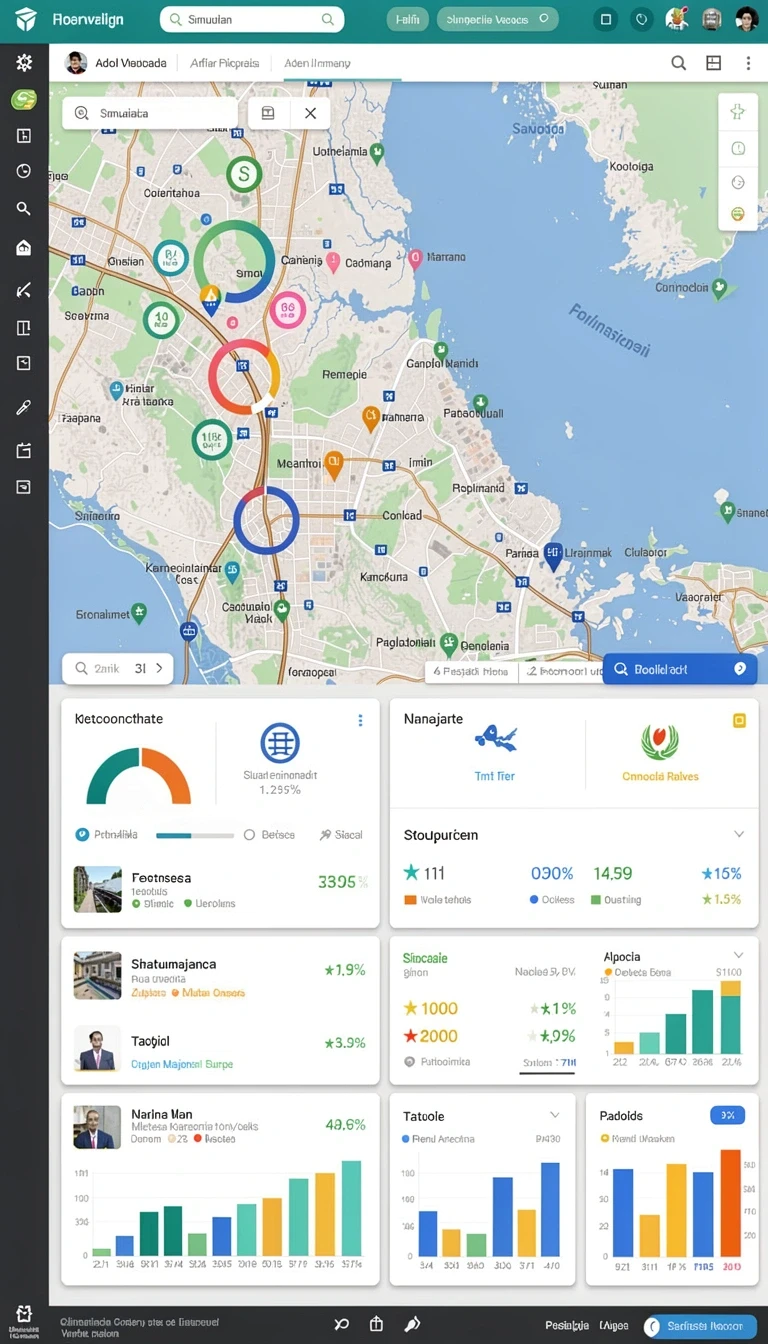Click the gear icon in left sidebar
Image resolution: width=768 pixels, height=1344 pixels.
[x=24, y=62]
